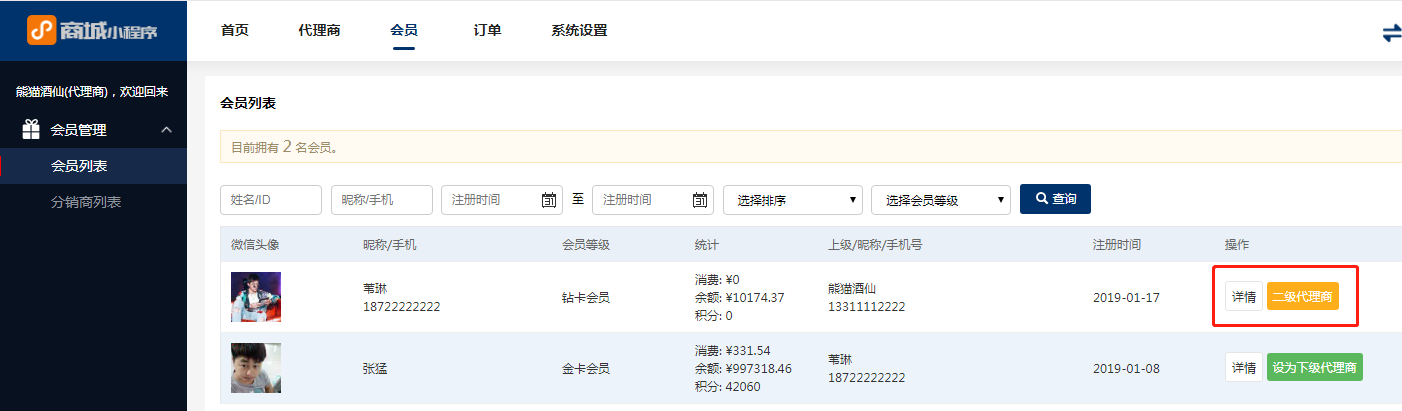Click the end 注册时间 date field
This screenshot has height=411, width=1402.
point(653,200)
